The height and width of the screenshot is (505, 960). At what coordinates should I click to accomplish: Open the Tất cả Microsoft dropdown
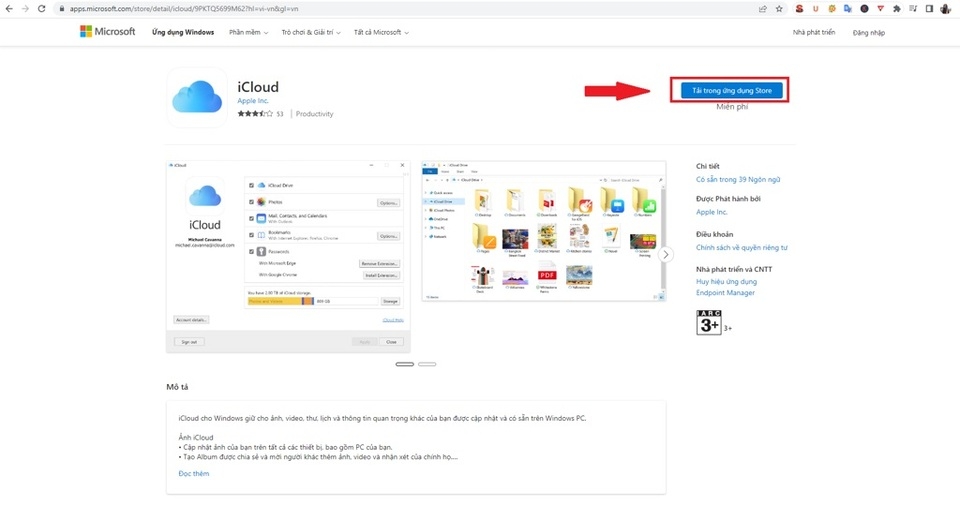tap(379, 32)
